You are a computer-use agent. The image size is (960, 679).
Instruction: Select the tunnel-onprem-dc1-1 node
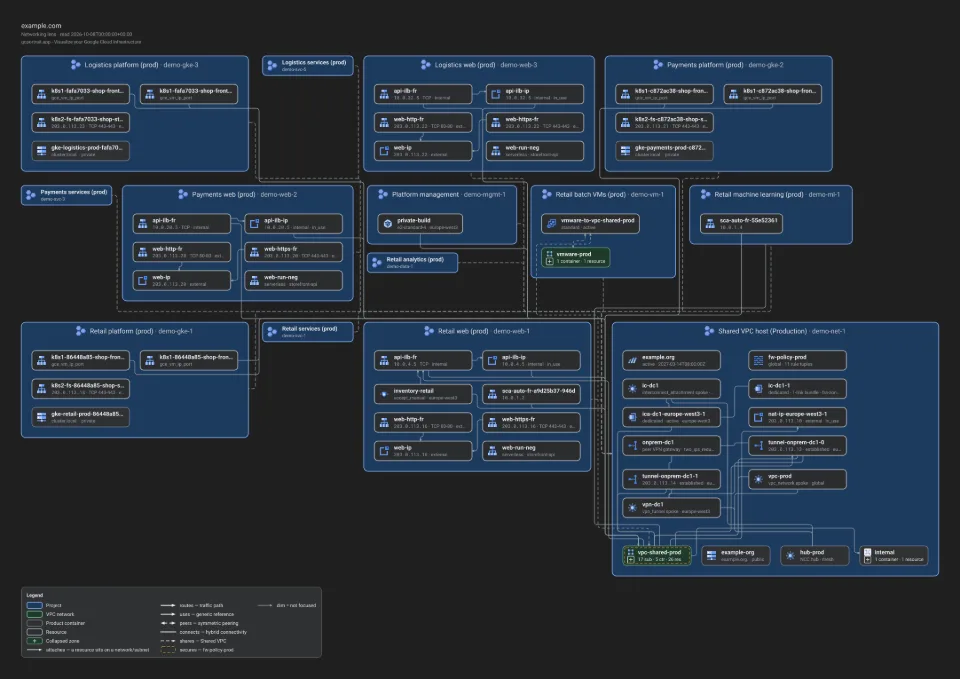(672, 479)
